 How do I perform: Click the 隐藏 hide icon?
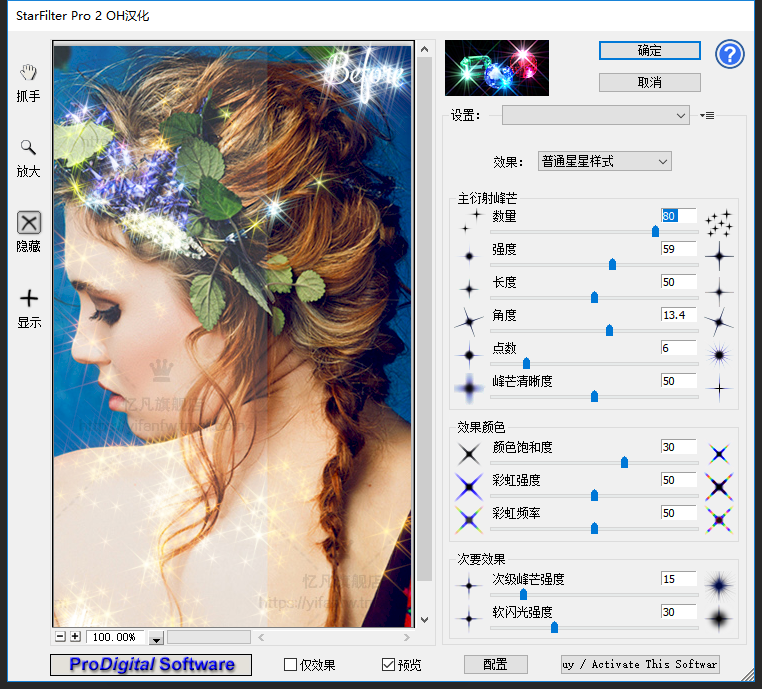29,223
